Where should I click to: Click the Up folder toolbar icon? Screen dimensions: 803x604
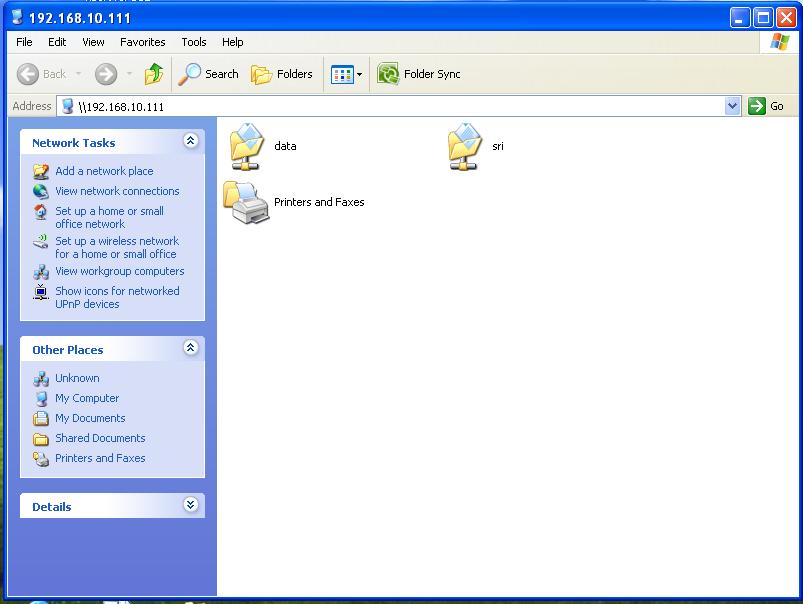[x=154, y=74]
